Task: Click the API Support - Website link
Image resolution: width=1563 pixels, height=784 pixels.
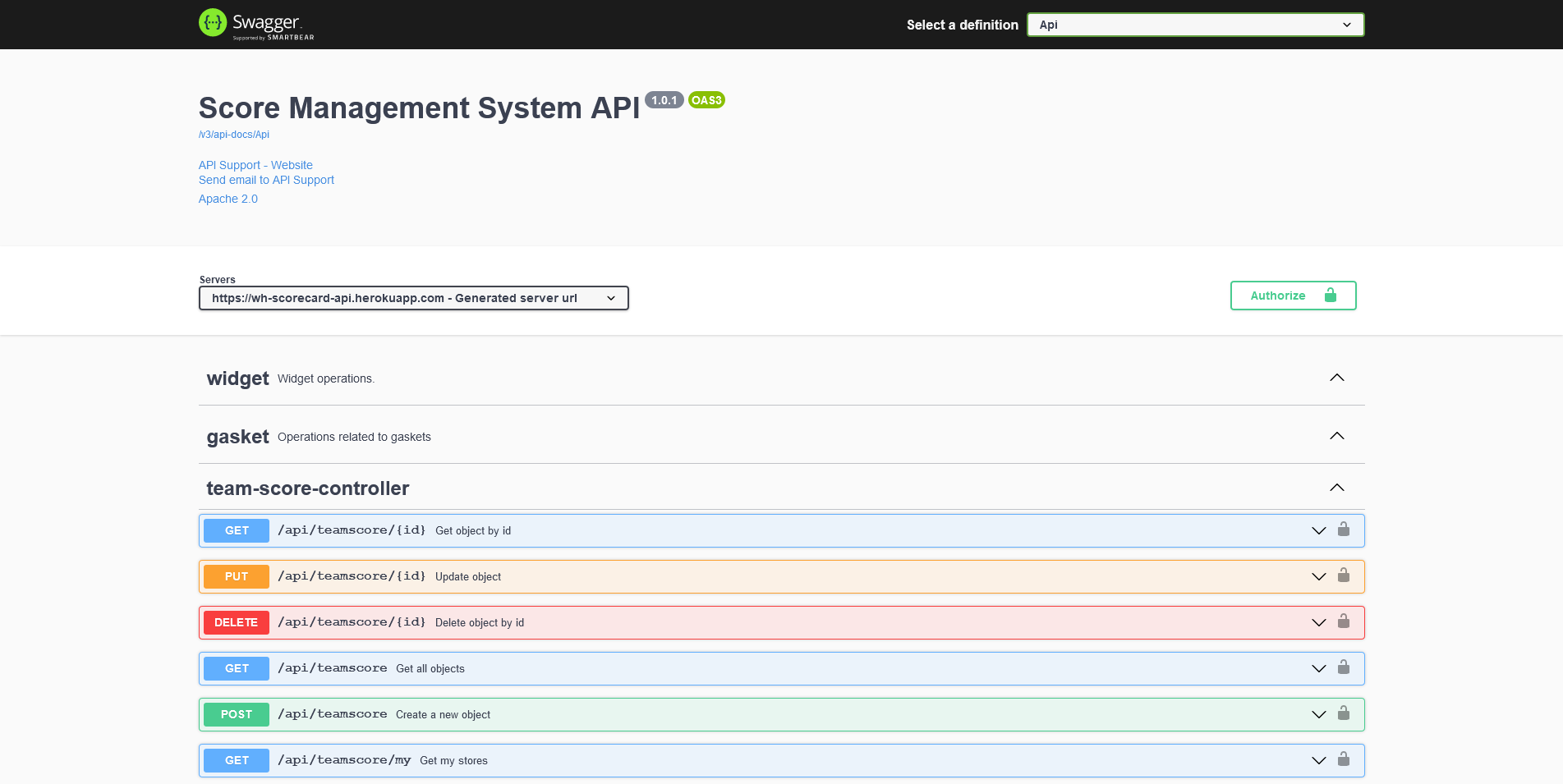Action: (x=255, y=164)
